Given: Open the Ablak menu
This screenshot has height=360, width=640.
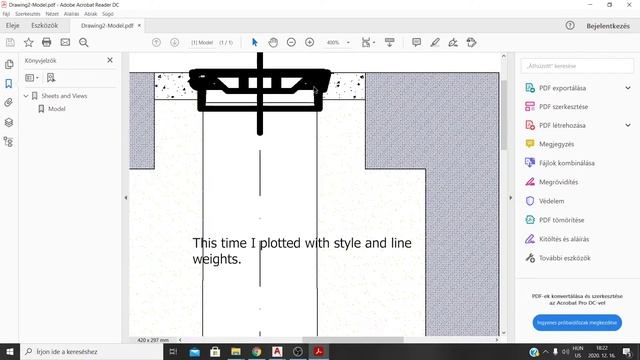Looking at the screenshot, I should pos(91,14).
